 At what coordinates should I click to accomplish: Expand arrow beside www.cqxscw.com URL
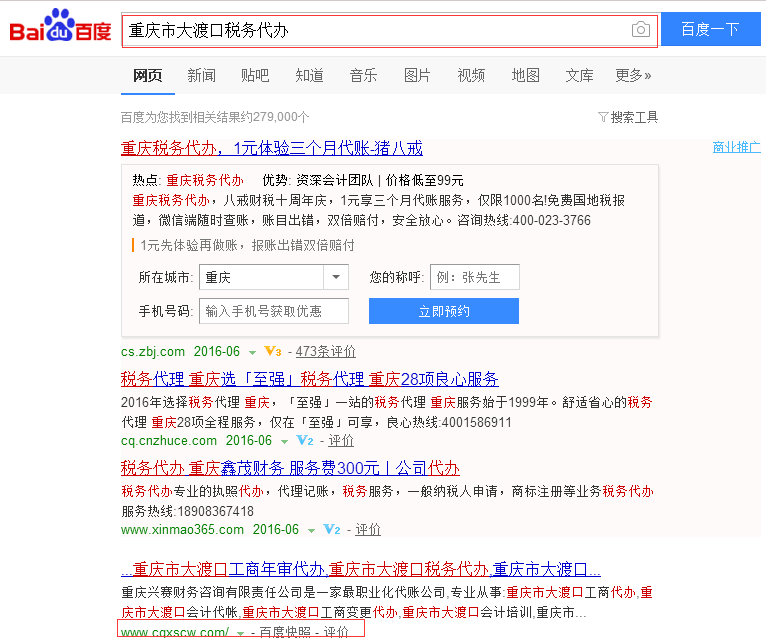(x=240, y=633)
